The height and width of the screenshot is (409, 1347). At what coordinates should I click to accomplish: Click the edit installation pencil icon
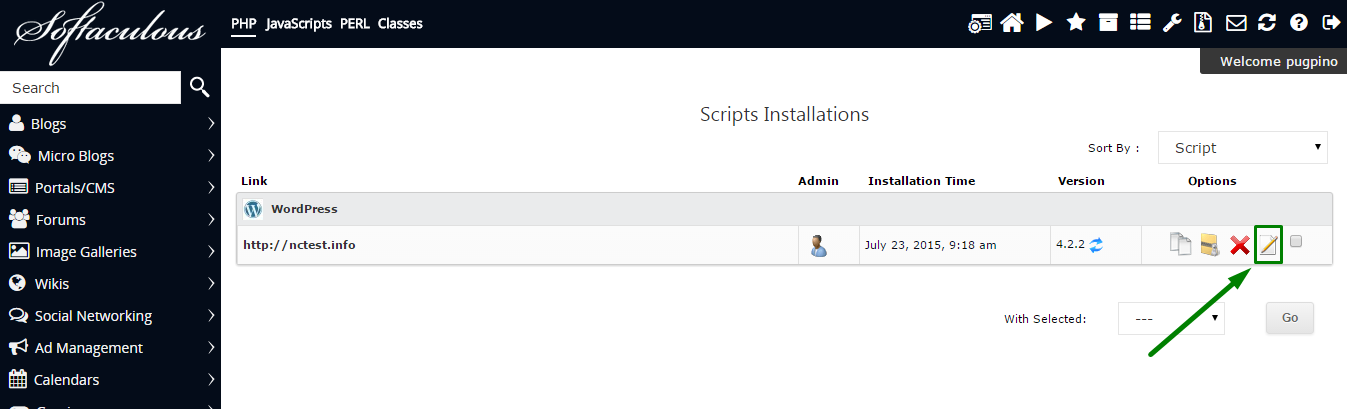click(x=1268, y=245)
